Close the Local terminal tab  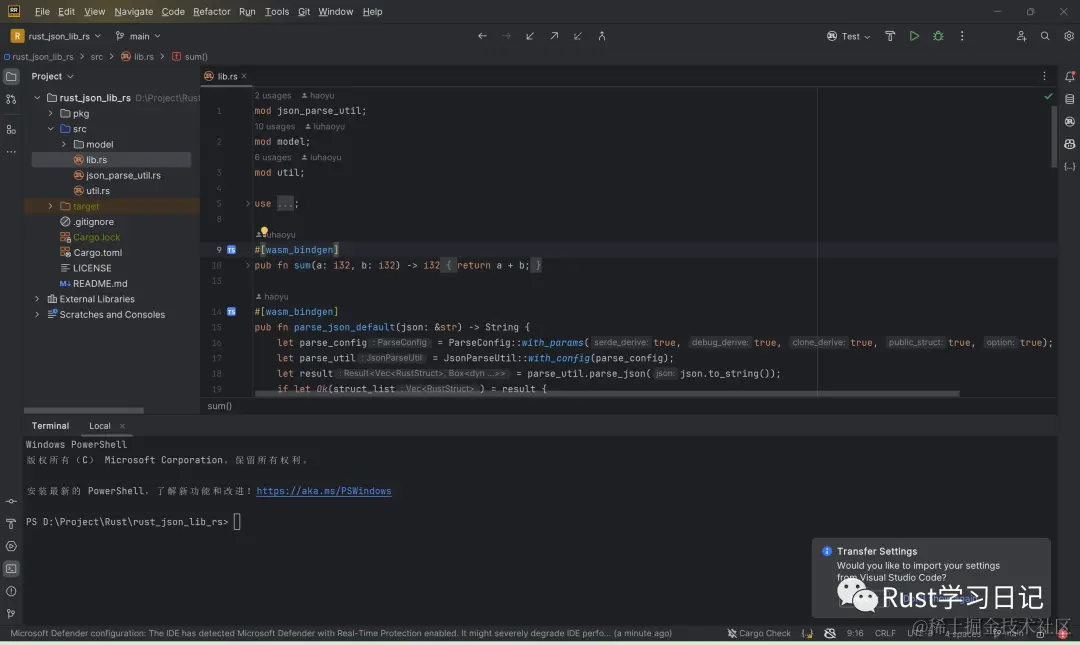[x=123, y=426]
